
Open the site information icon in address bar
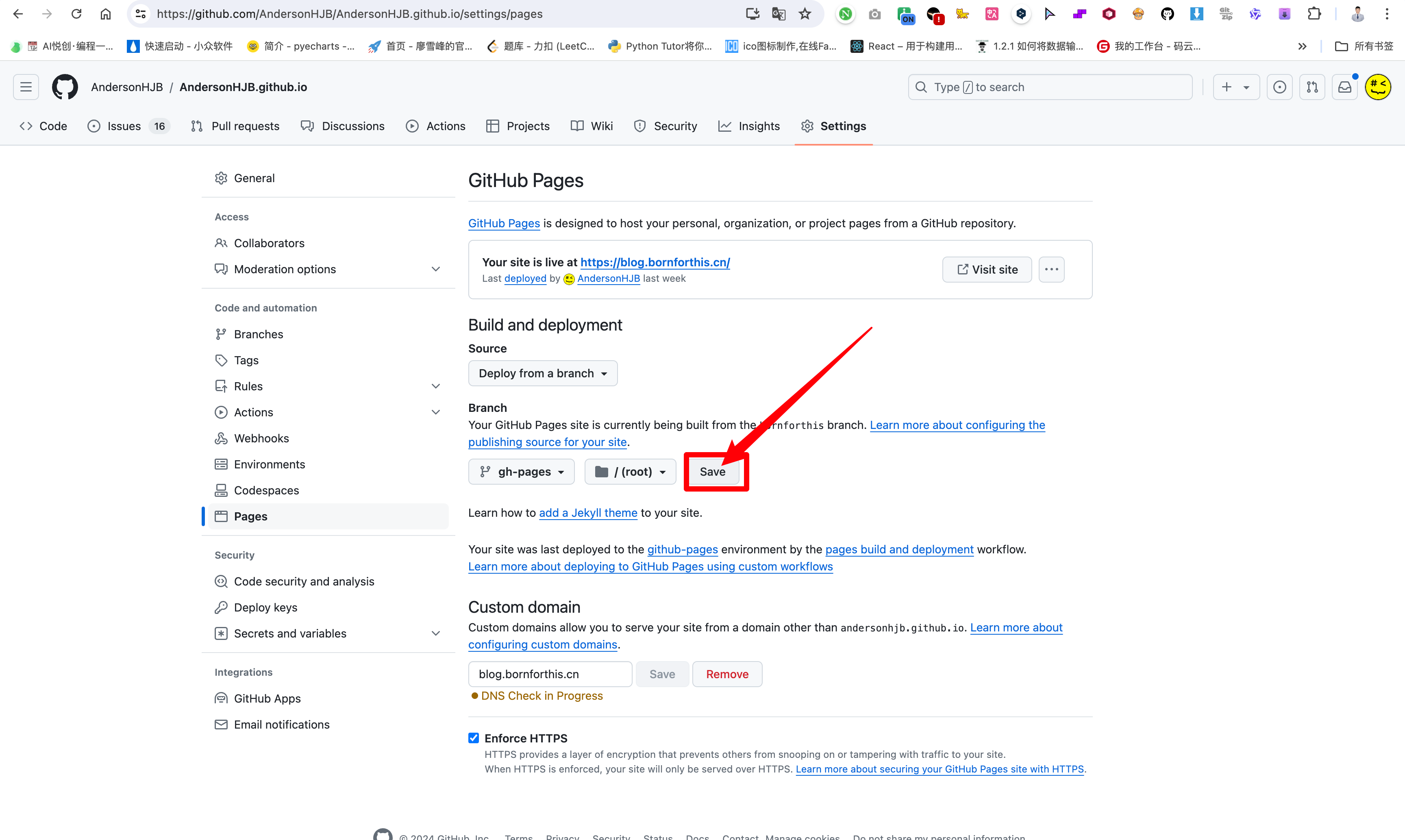pos(141,13)
